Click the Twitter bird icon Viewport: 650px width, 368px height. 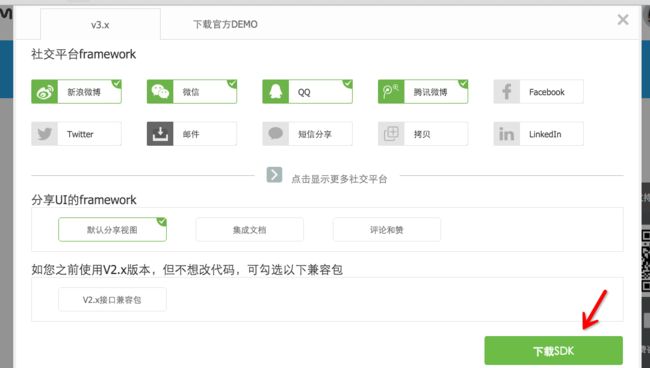tap(44, 134)
